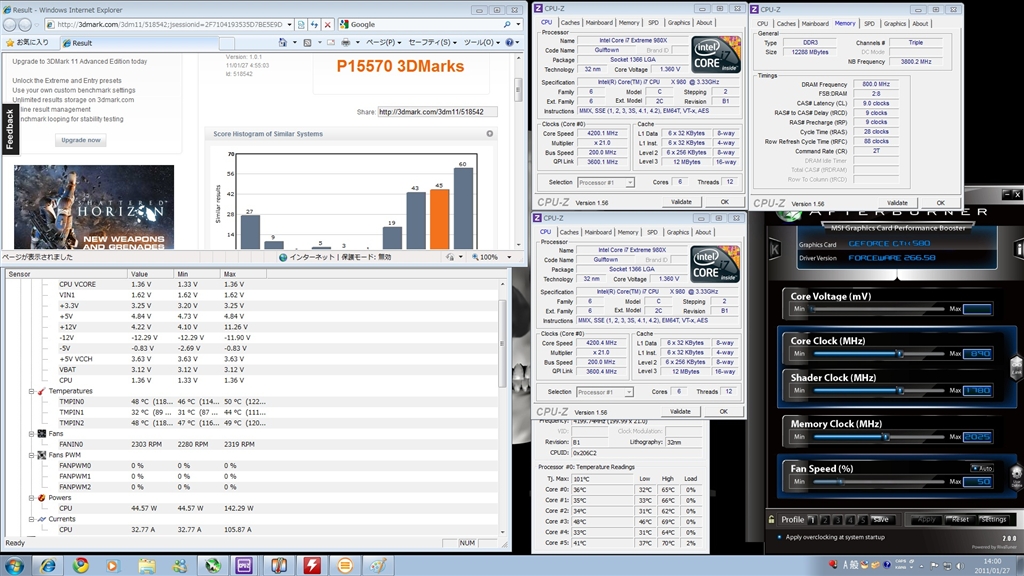
Task: Click the Internet Explorer refresh icon
Action: point(312,24)
